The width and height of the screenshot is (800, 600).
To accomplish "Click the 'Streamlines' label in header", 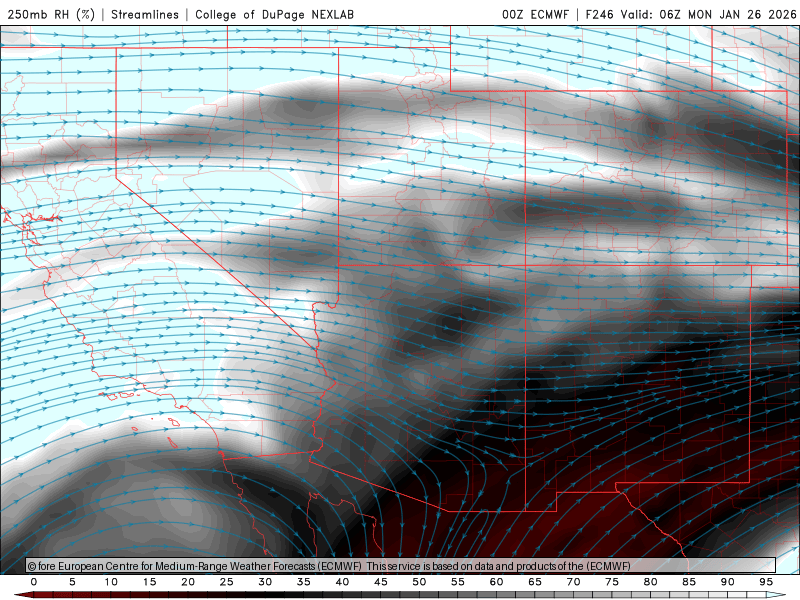I will coord(145,14).
